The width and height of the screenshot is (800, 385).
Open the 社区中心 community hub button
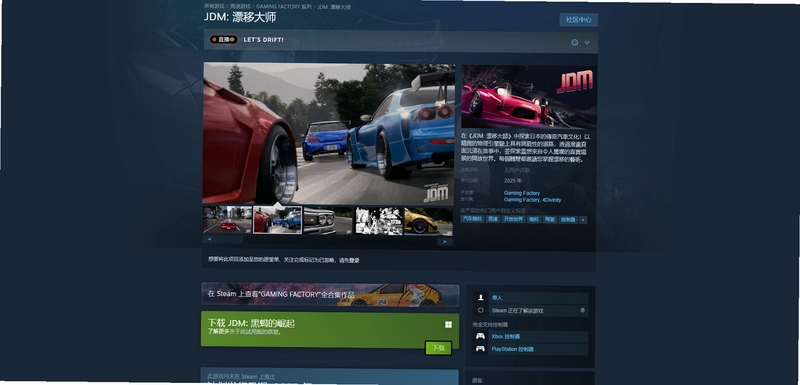[579, 20]
